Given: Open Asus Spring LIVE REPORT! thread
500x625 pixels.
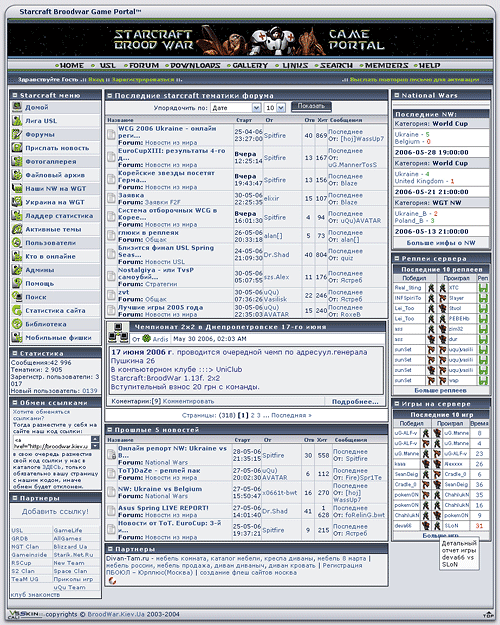Looking at the screenshot, I should tap(163, 508).
